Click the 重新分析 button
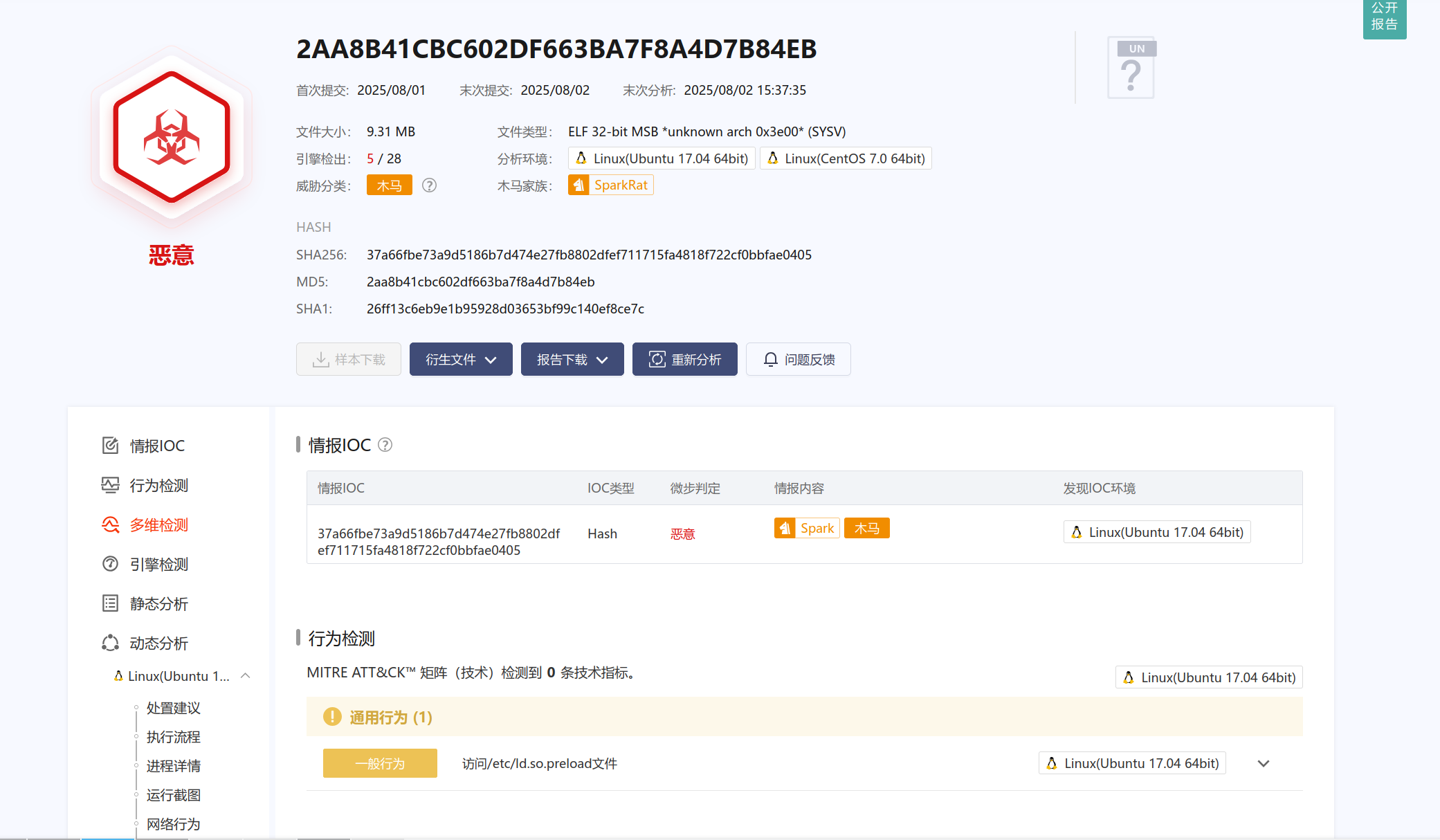Screen dimensions: 1440x840 [684, 359]
